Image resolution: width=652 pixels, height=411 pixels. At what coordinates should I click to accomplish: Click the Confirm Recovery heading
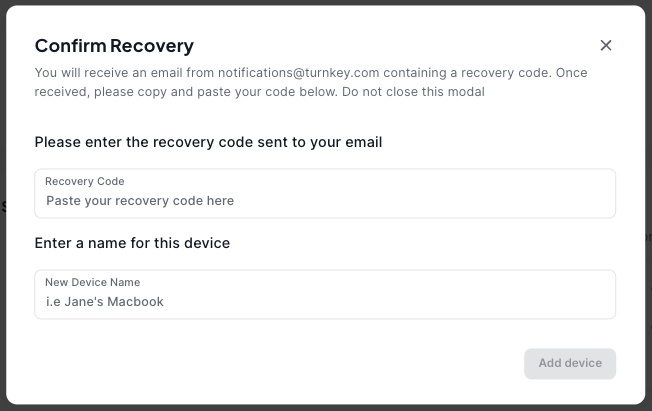point(114,45)
